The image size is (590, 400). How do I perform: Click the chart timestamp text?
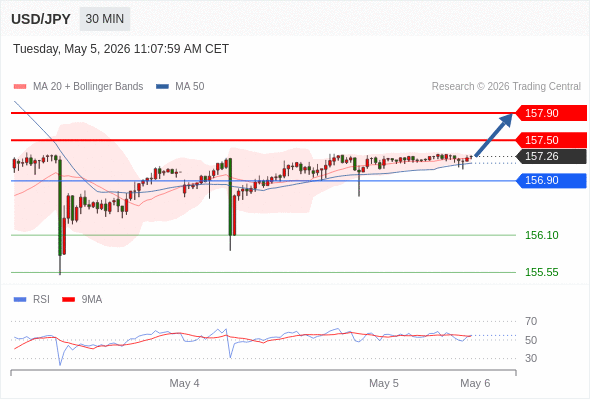[x=121, y=49]
